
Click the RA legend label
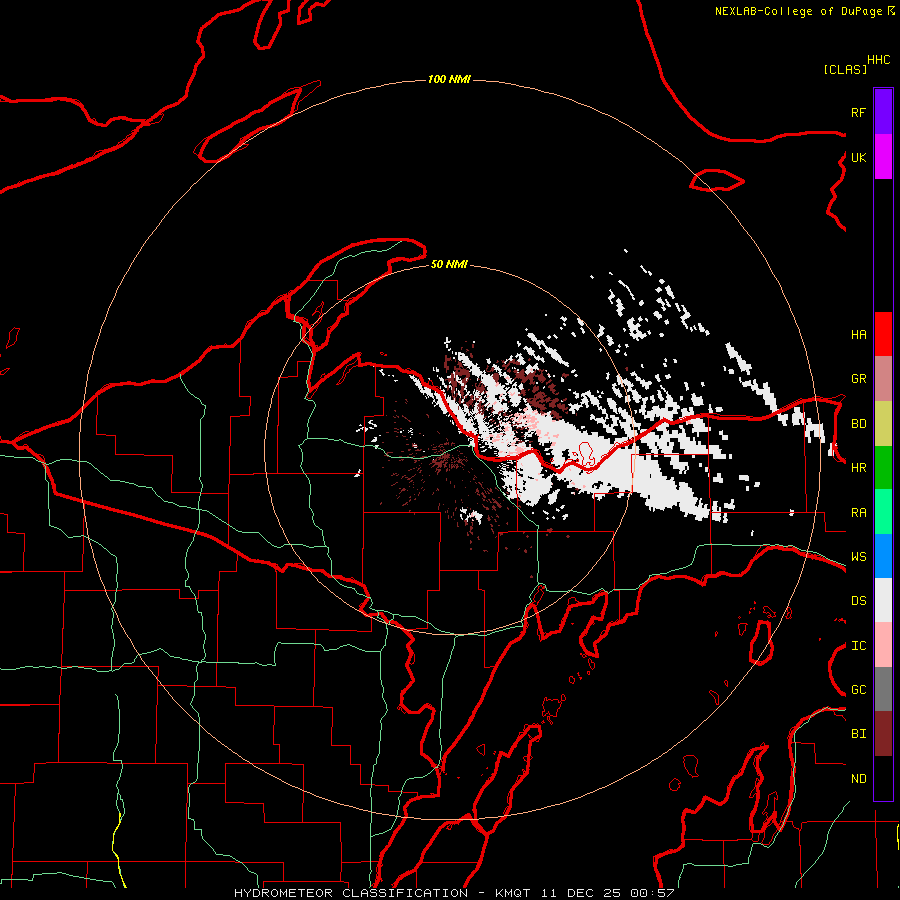[x=858, y=513]
